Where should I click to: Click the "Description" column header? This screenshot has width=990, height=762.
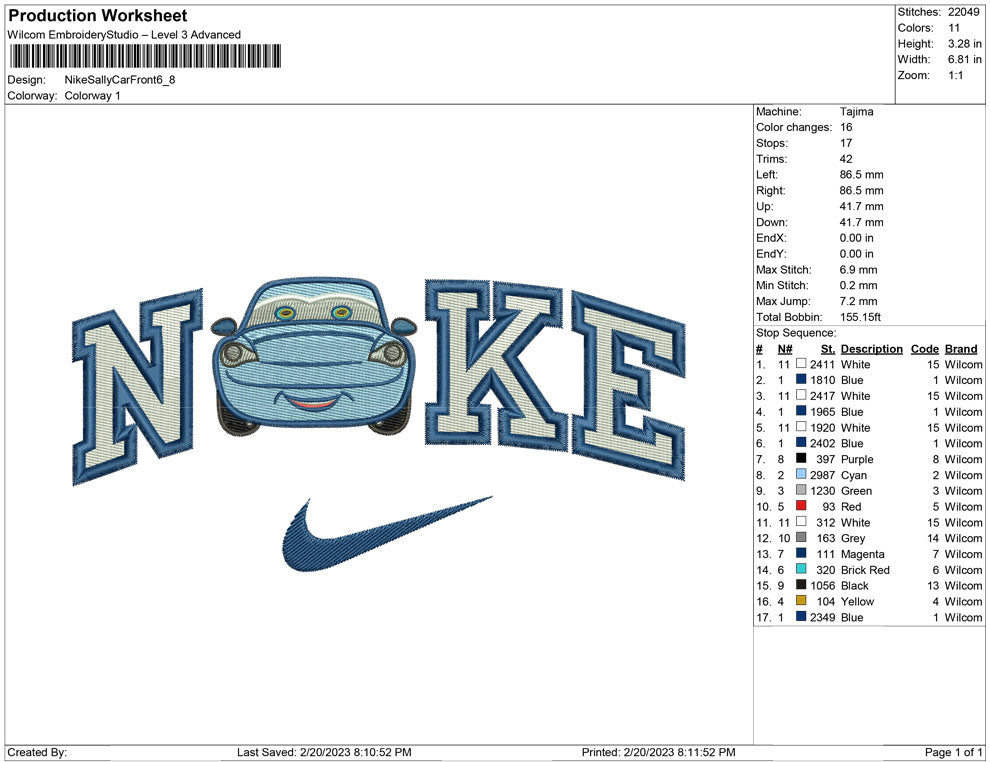coord(872,349)
